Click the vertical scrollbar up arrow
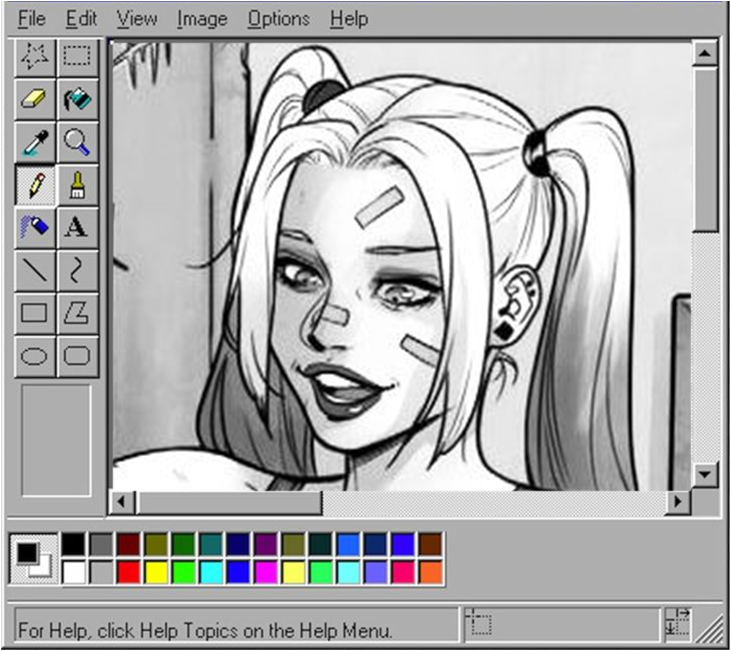Image resolution: width=731 pixels, height=651 pixels. click(705, 53)
